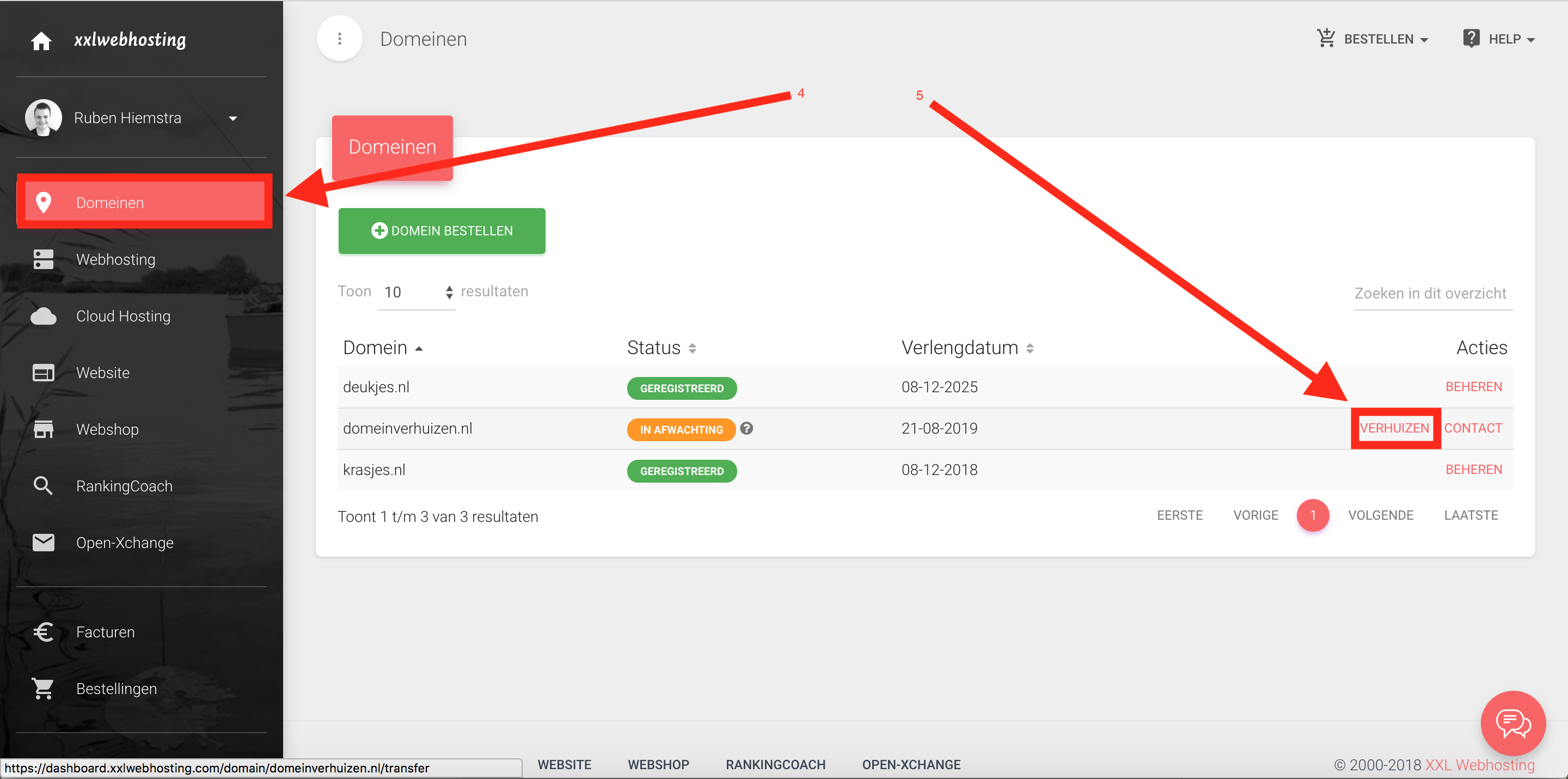Click the Open-Xchange envelope icon
This screenshot has width=1568, height=779.
point(43,543)
